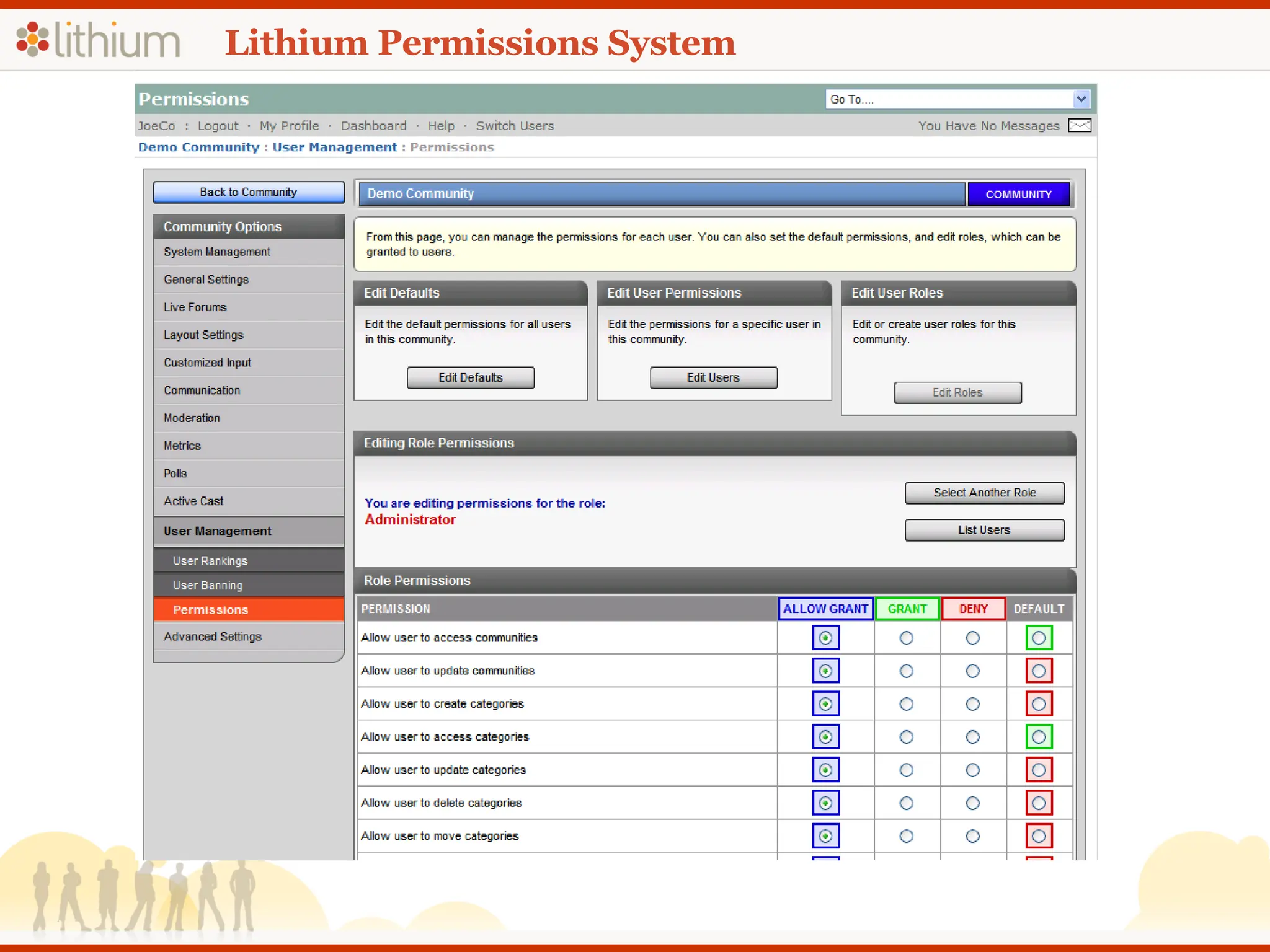Select Deny for create categories
Image resolution: width=1270 pixels, height=952 pixels.
coord(973,704)
